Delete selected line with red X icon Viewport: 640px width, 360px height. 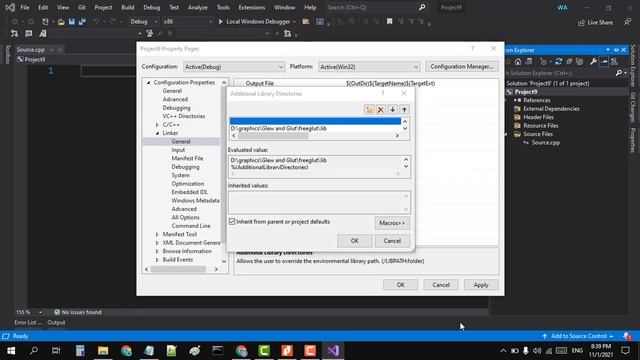(381, 109)
